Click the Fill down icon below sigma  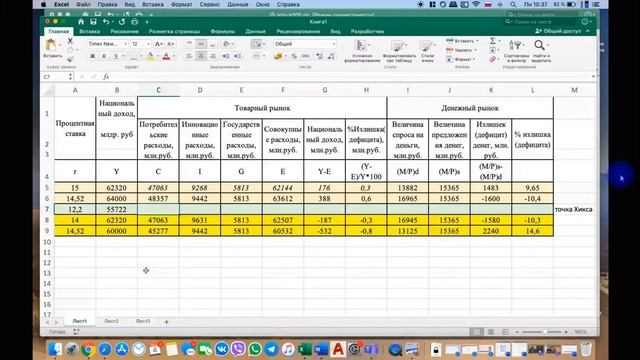click(493, 50)
